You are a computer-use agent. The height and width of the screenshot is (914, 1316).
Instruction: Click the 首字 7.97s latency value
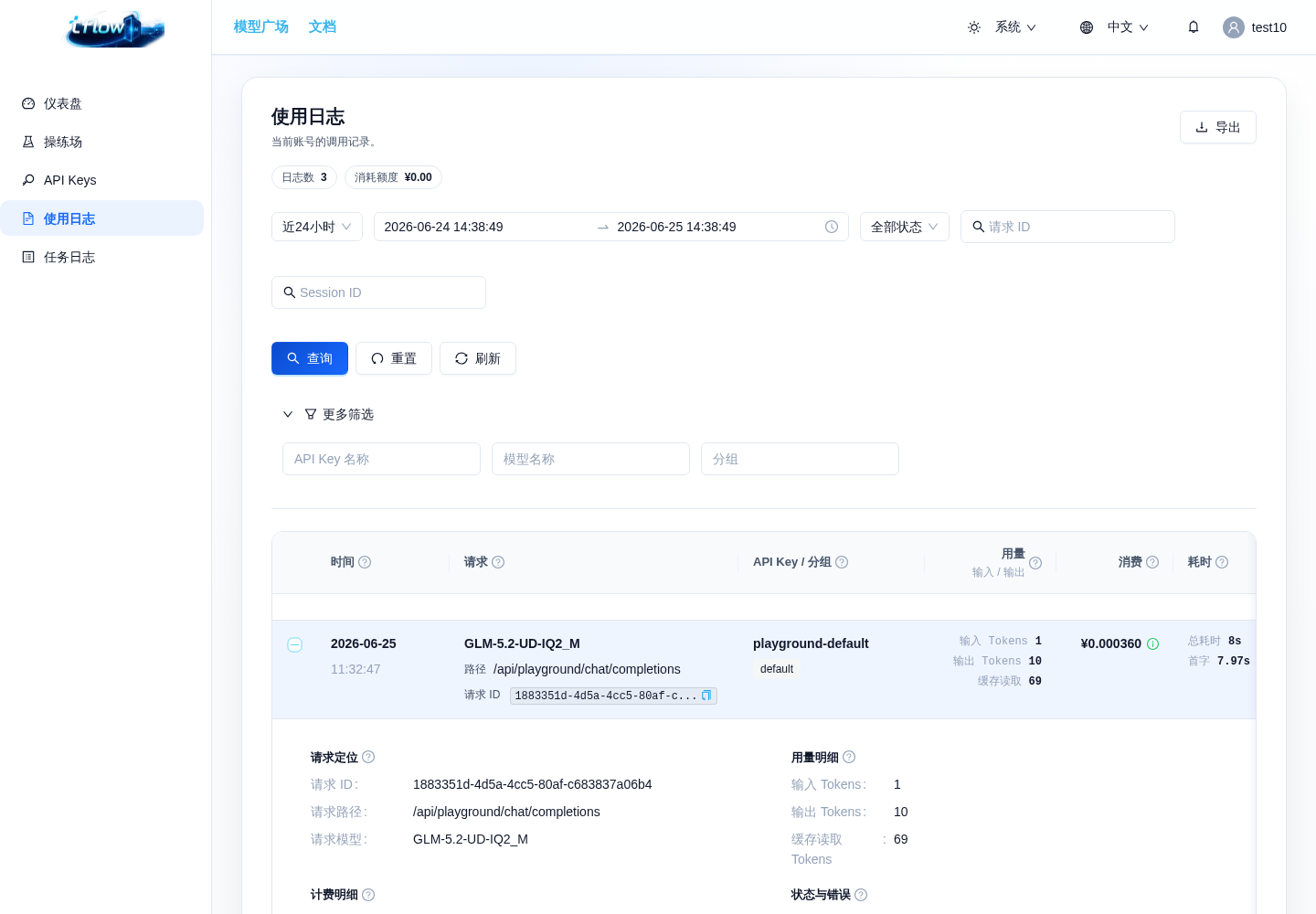point(1219,661)
